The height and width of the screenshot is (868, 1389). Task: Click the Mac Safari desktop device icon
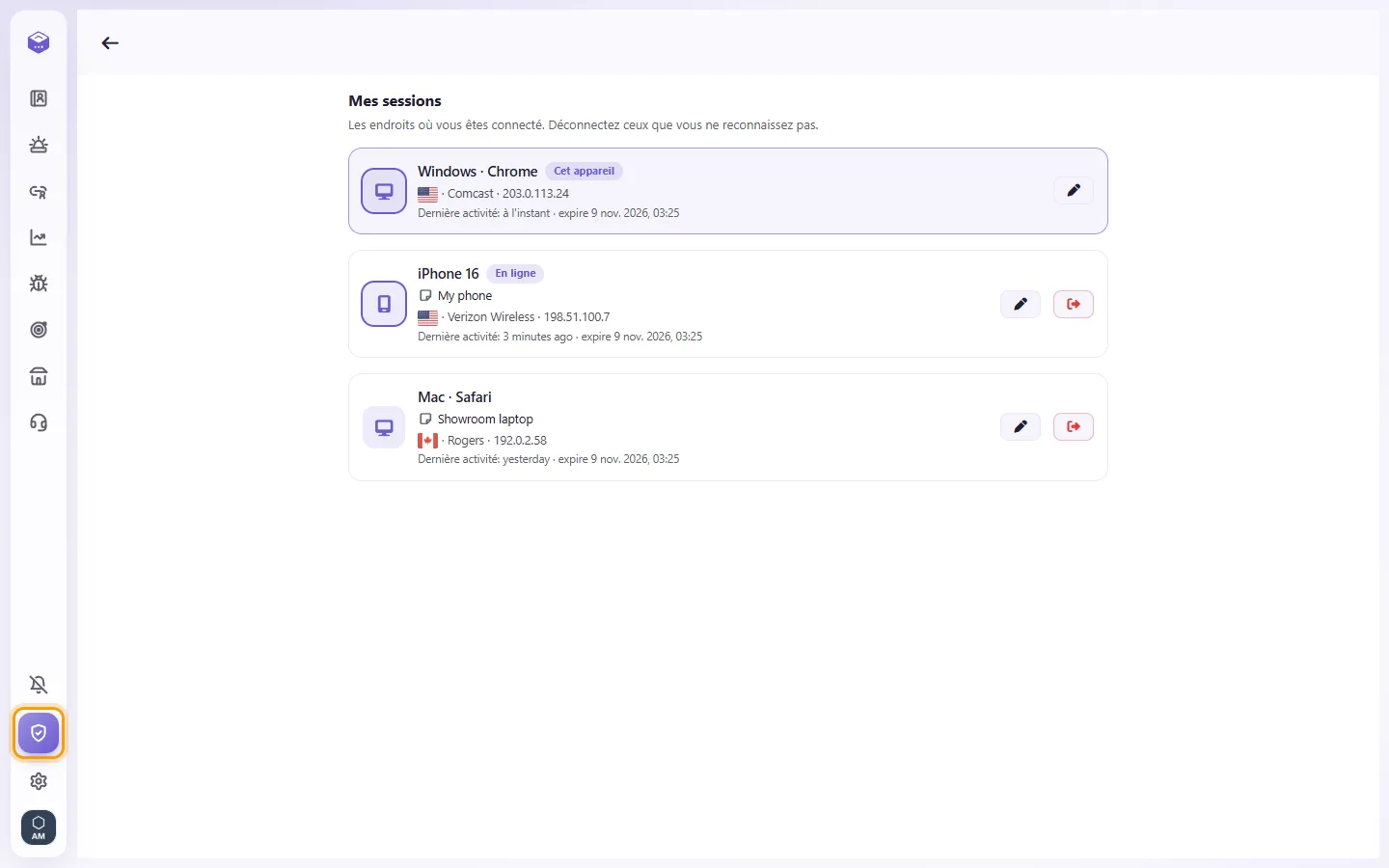(384, 427)
